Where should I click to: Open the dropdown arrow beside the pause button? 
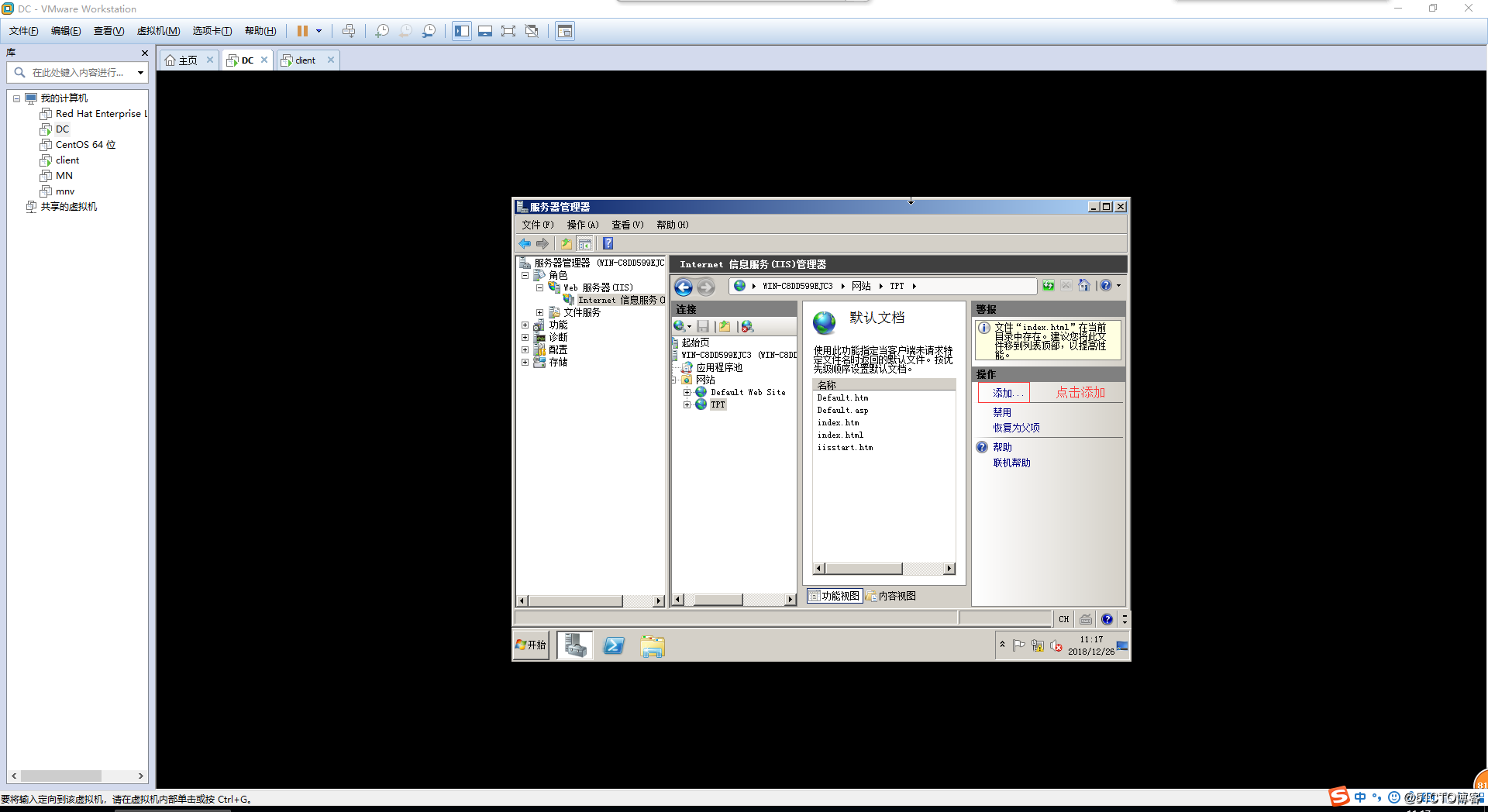pos(319,31)
